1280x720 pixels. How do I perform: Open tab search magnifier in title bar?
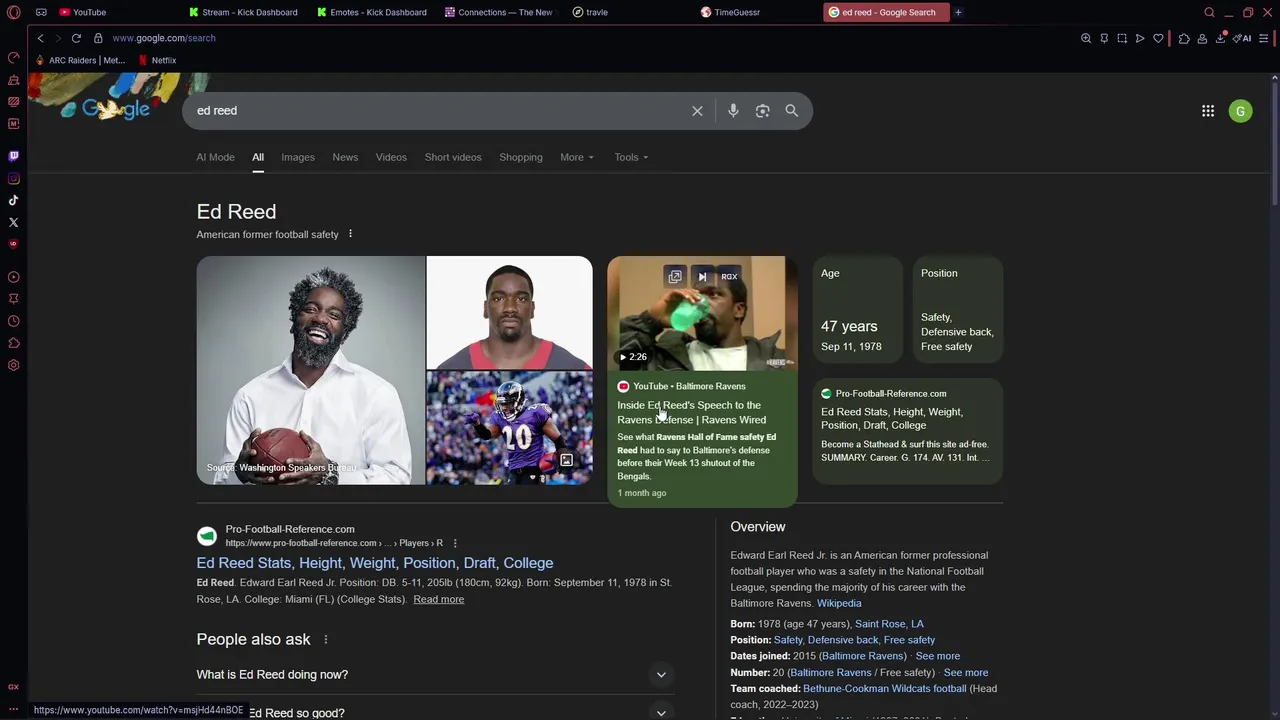coord(1209,12)
